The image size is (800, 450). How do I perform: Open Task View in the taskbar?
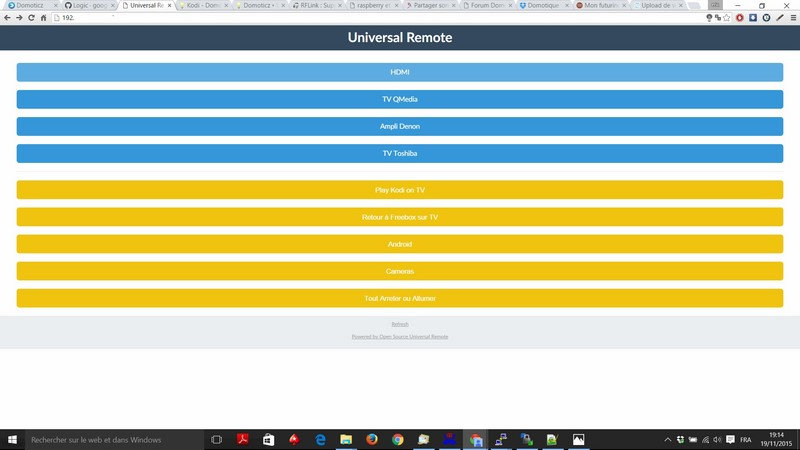point(216,439)
